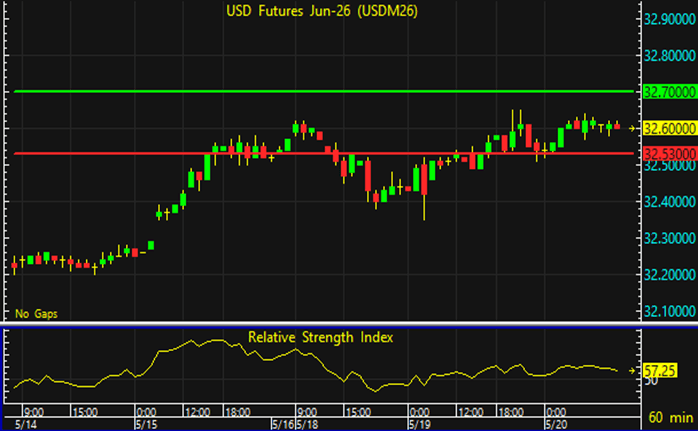This screenshot has height=431, width=698.
Task: Click the 32.40000 price axis label
Action: point(670,202)
